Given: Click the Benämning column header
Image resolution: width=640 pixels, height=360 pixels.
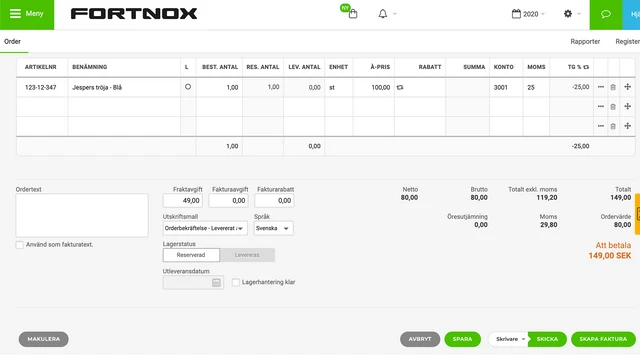Looking at the screenshot, I should pos(90,67).
